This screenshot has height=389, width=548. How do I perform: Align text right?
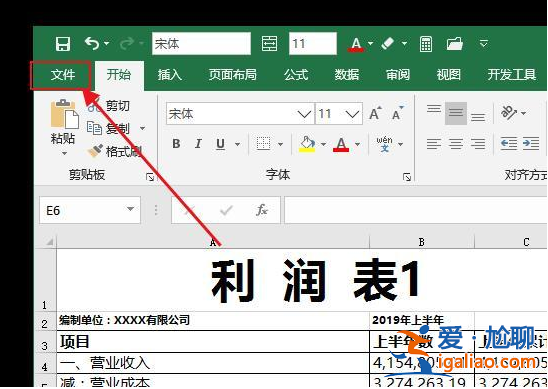[478, 144]
